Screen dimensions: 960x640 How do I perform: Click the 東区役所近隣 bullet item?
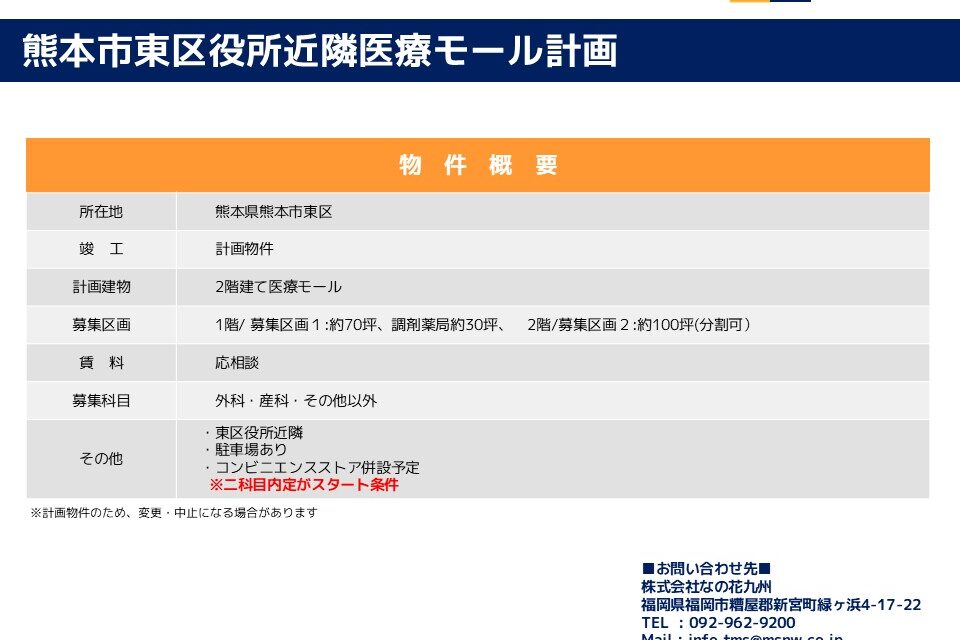258,433
